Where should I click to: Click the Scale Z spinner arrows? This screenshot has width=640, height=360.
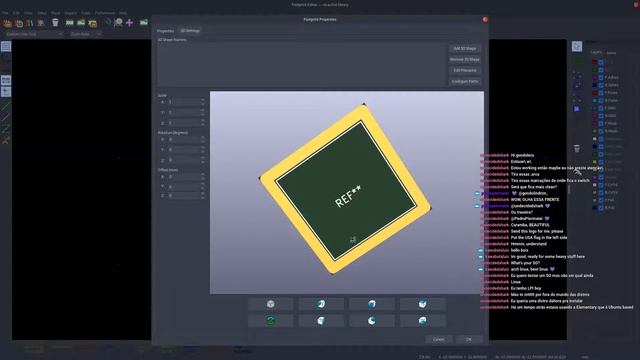202,123
